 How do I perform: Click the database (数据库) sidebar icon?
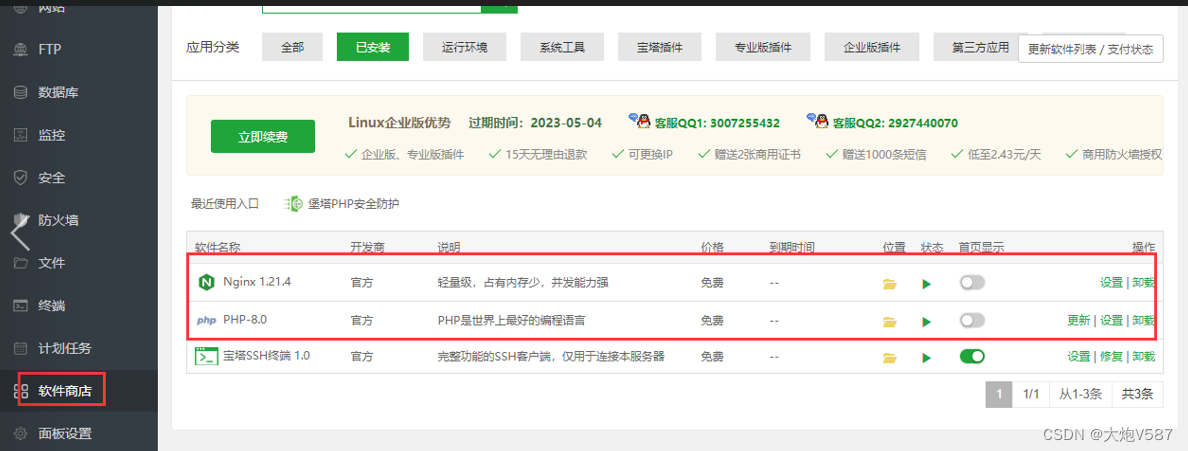pyautogui.click(x=21, y=92)
